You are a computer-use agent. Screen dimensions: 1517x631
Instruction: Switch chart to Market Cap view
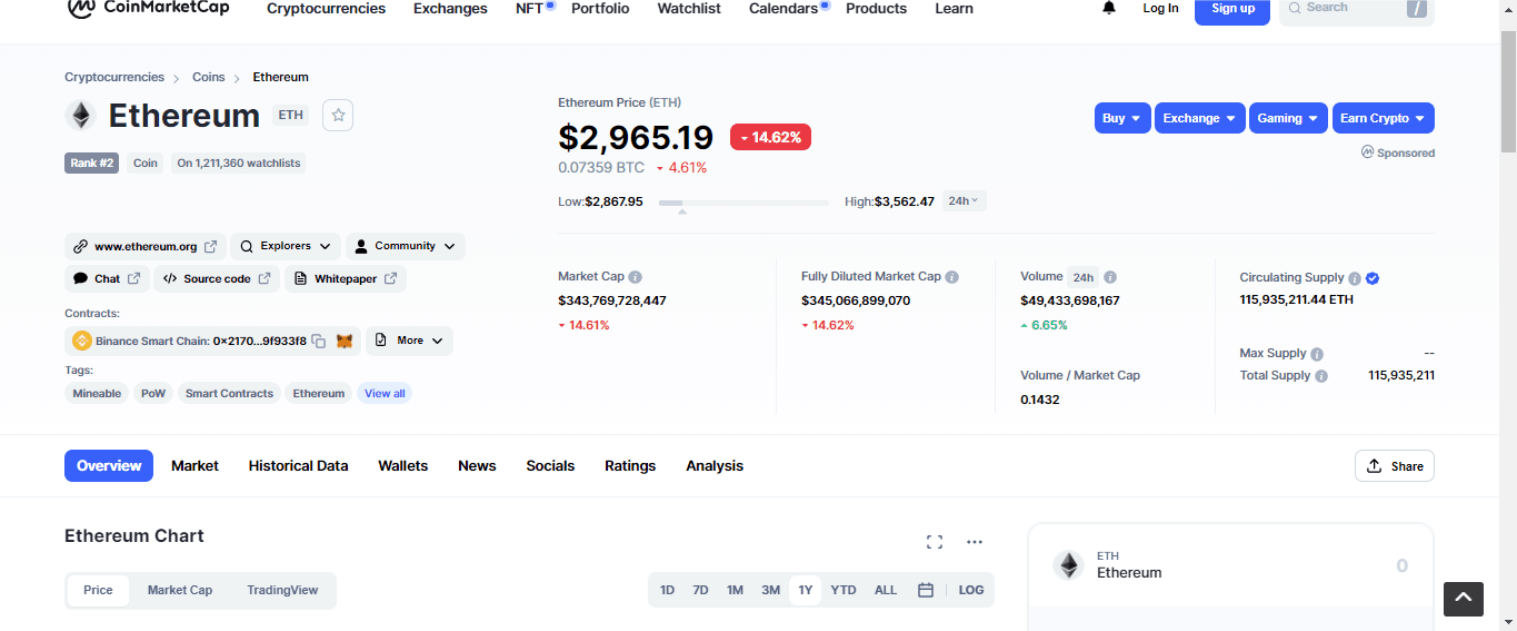(180, 590)
